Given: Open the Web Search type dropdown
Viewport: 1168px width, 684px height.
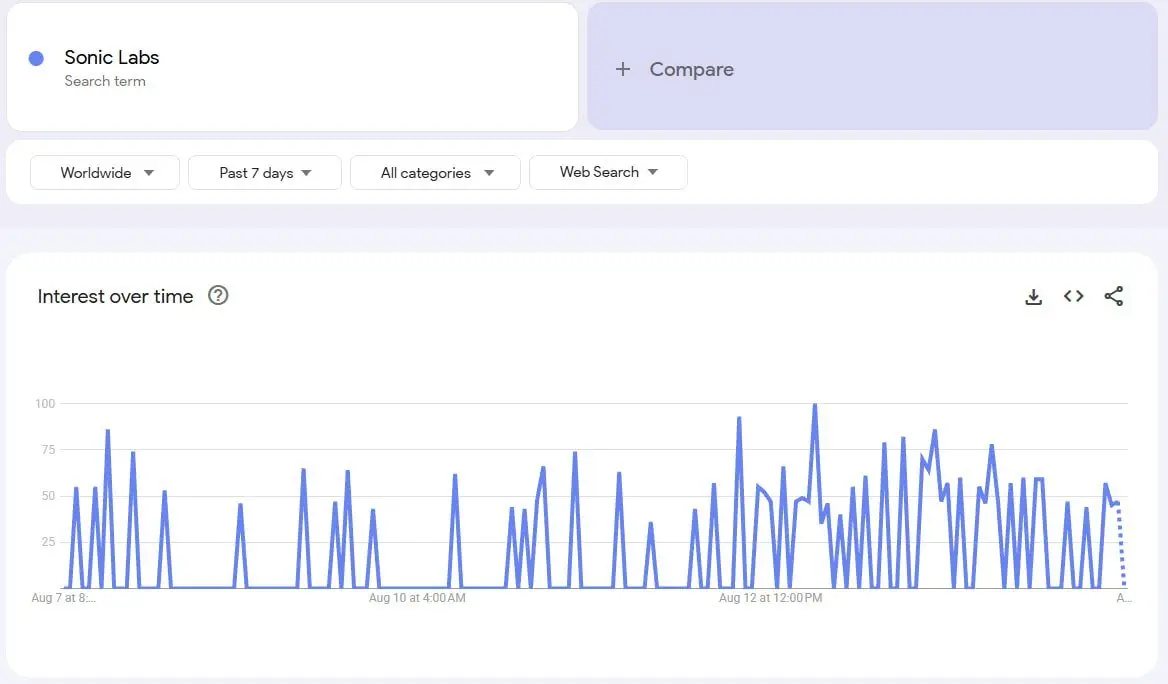Looking at the screenshot, I should (608, 172).
